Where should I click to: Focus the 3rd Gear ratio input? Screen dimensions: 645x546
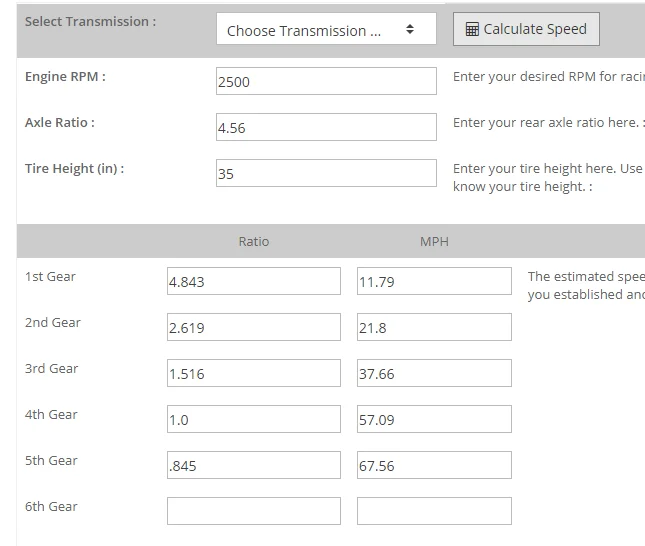pyautogui.click(x=254, y=373)
